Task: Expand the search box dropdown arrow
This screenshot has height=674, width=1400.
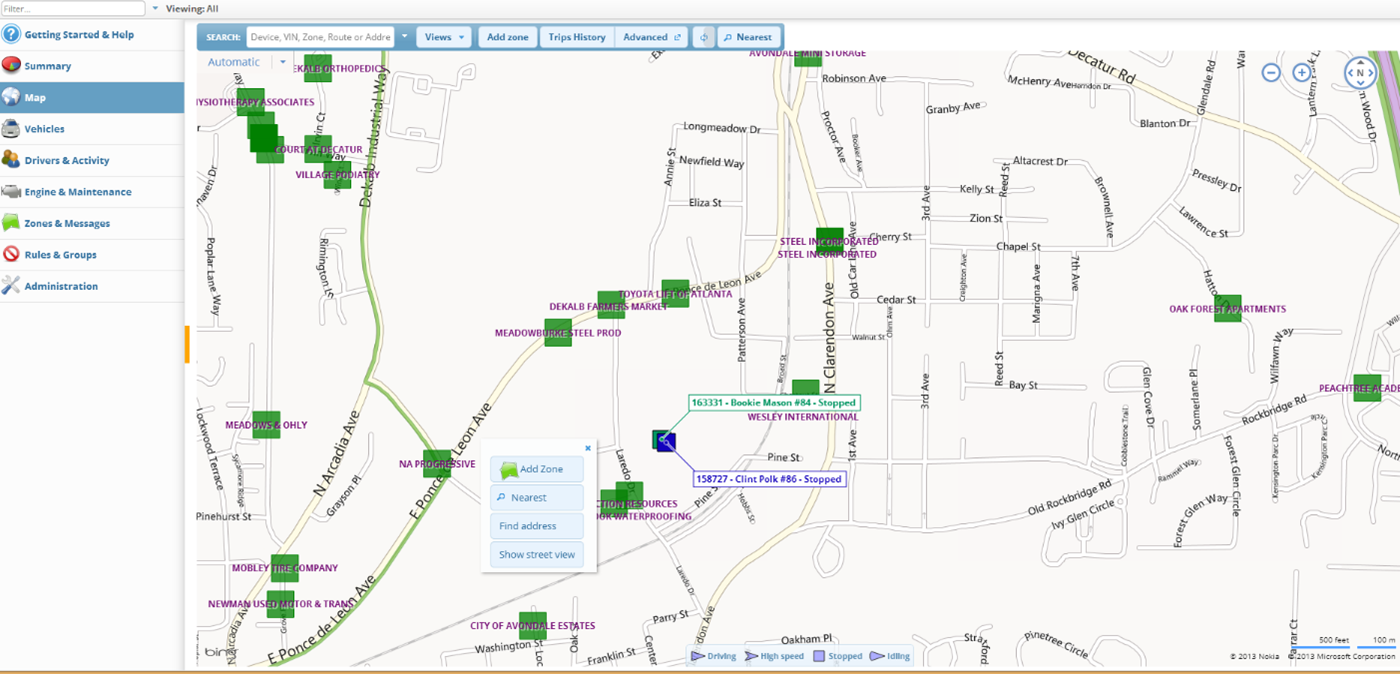Action: pyautogui.click(x=404, y=37)
